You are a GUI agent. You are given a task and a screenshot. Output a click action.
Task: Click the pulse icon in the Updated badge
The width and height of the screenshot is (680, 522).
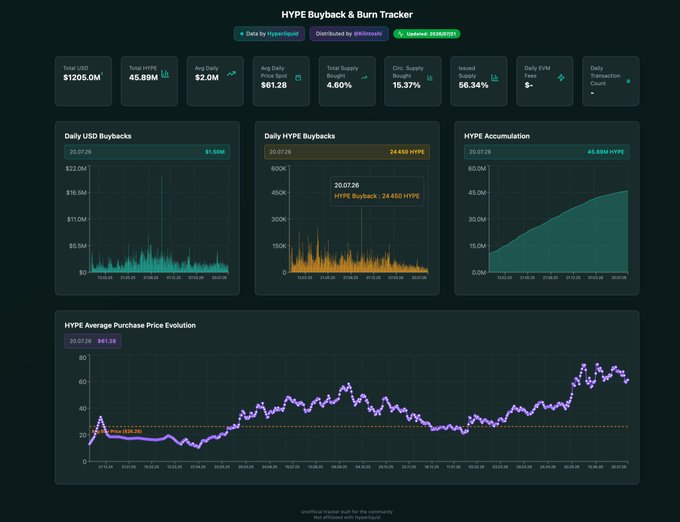400,34
